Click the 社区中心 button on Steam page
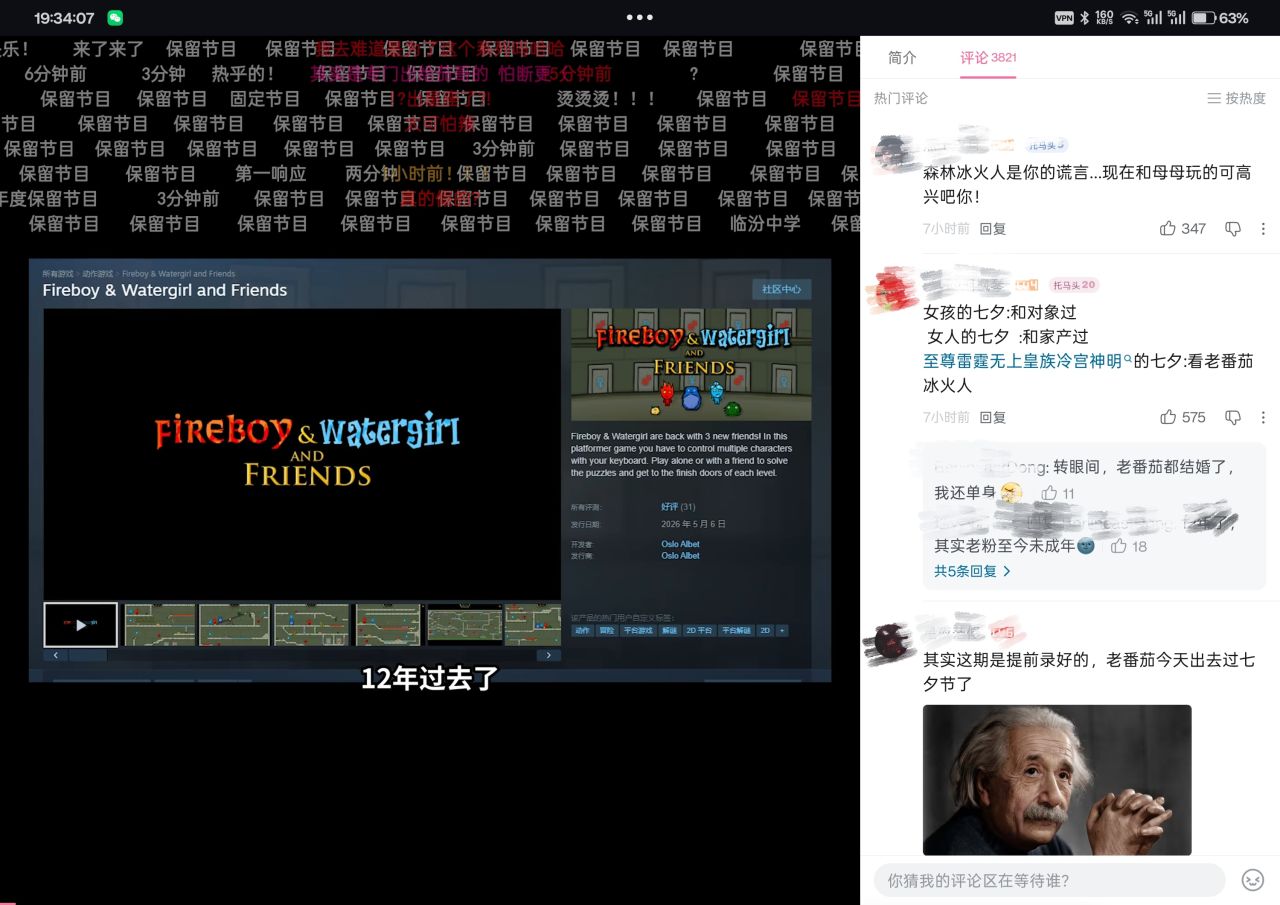This screenshot has height=905, width=1280. point(782,289)
